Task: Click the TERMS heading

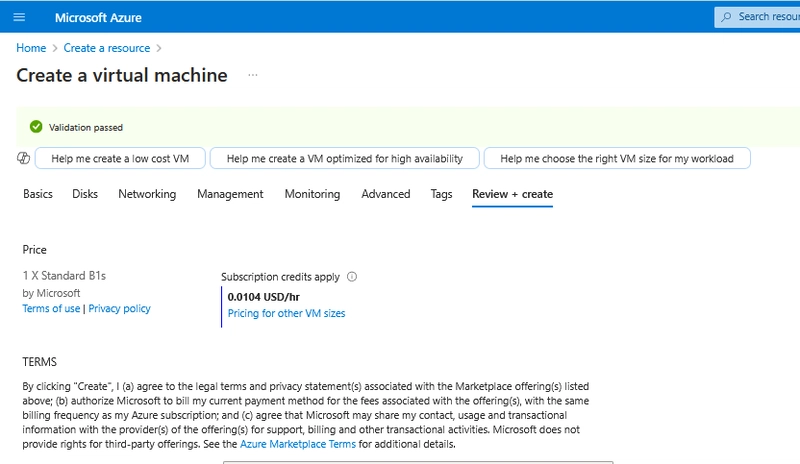Action: (x=39, y=362)
